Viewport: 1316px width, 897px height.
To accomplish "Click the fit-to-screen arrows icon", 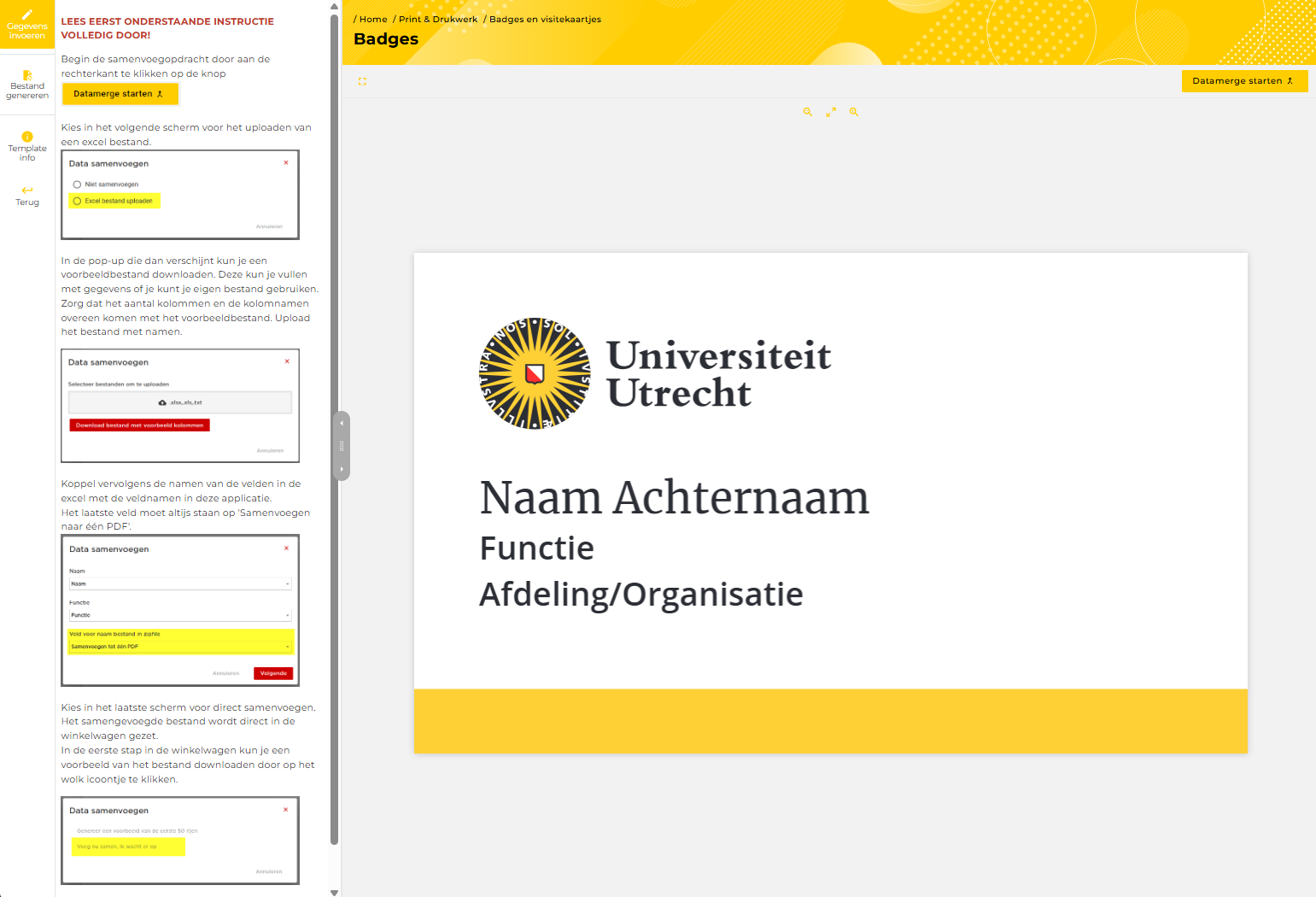I will (831, 112).
